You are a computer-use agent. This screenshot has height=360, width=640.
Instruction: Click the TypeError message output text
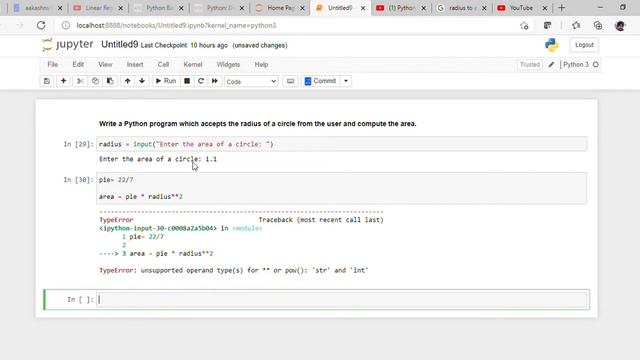tap(234, 270)
